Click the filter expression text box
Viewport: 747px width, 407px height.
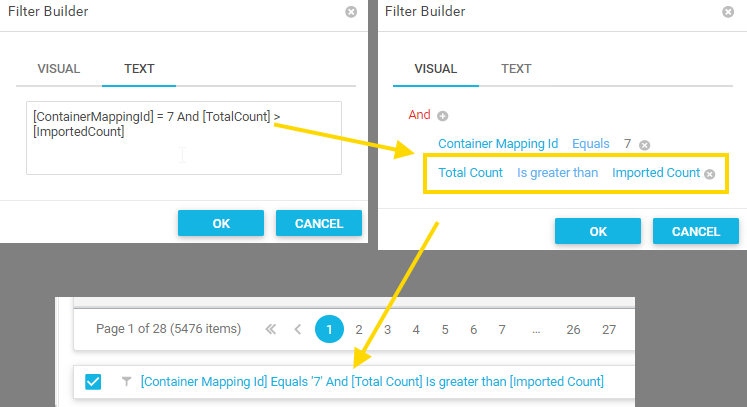pos(184,137)
